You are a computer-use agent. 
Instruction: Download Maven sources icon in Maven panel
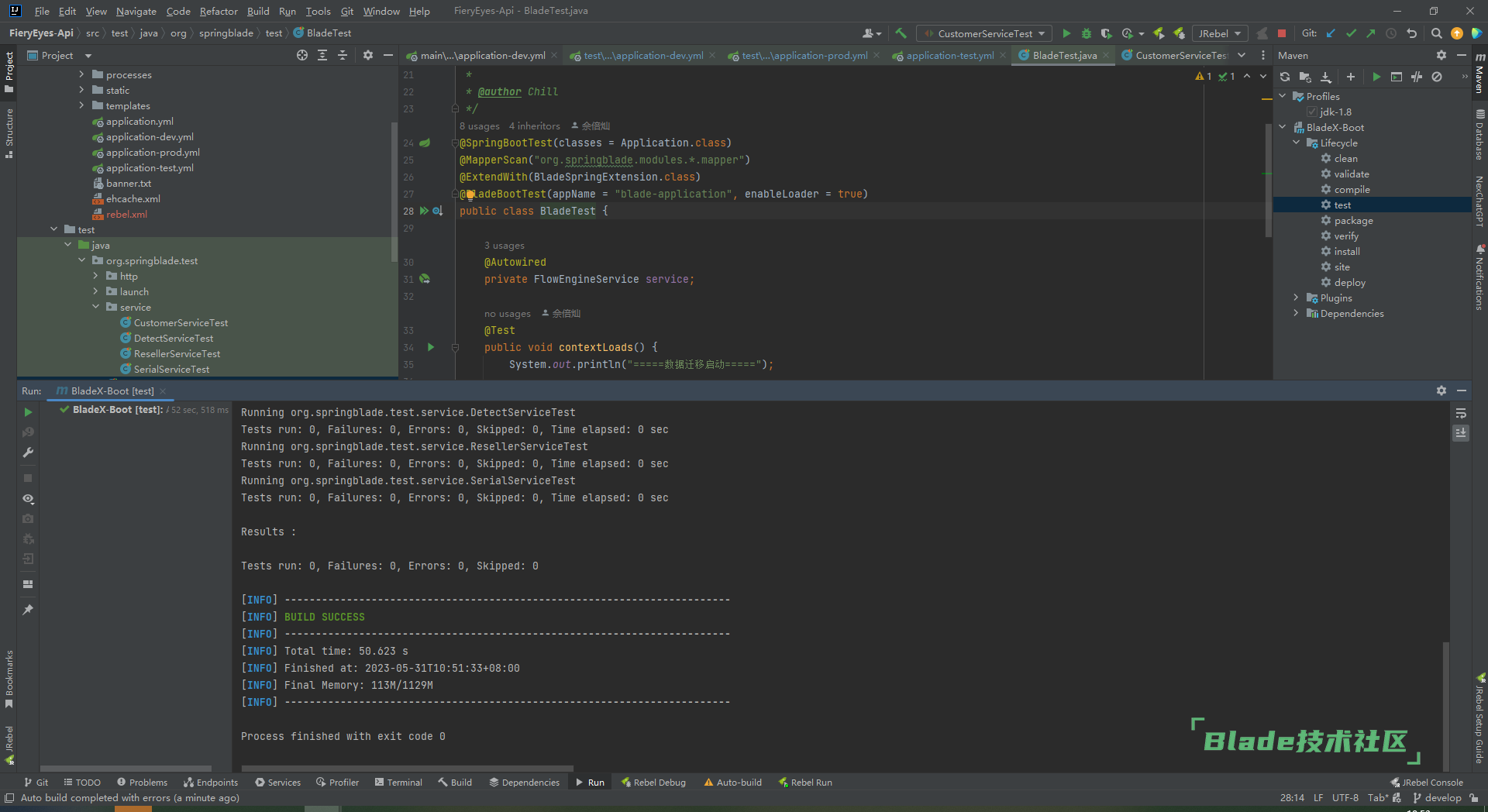[1326, 77]
